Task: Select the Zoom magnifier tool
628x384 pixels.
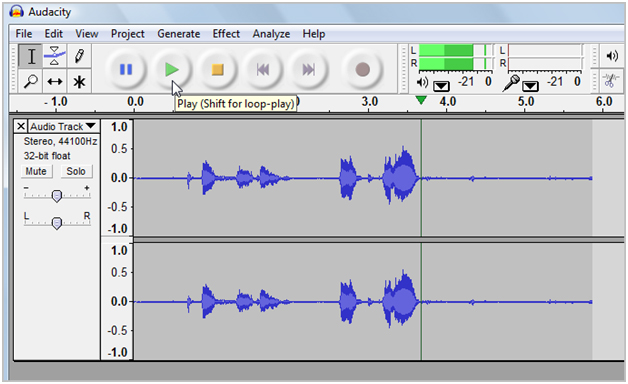Action: point(31,81)
